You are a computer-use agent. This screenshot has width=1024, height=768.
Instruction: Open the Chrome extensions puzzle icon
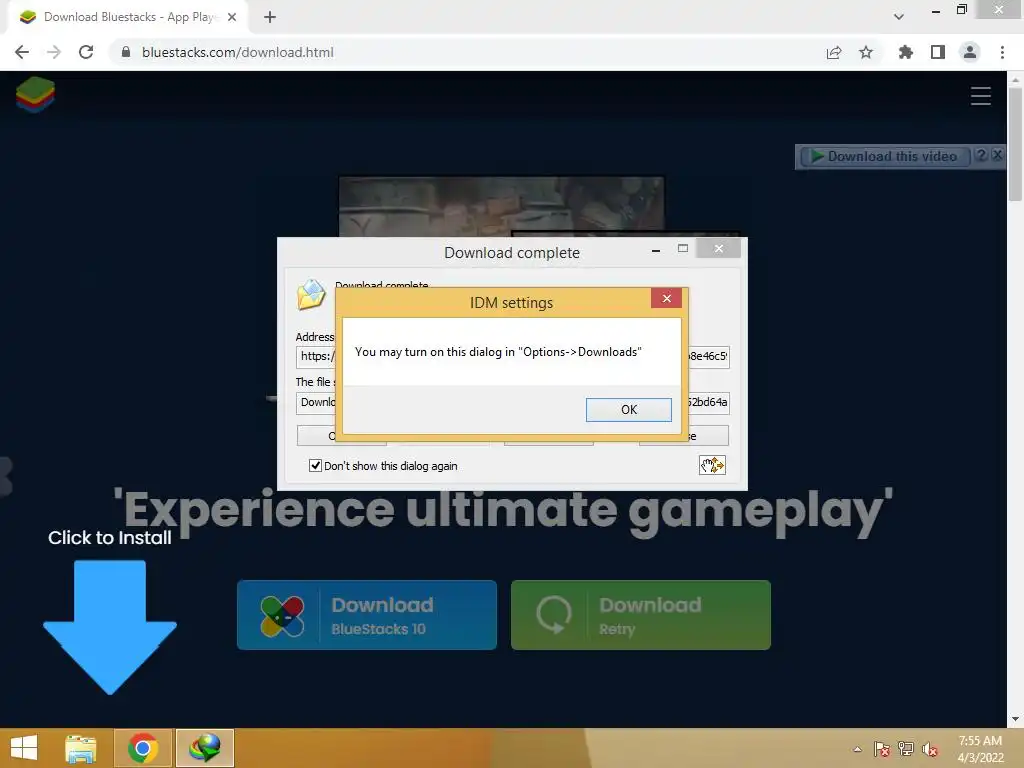click(x=905, y=52)
